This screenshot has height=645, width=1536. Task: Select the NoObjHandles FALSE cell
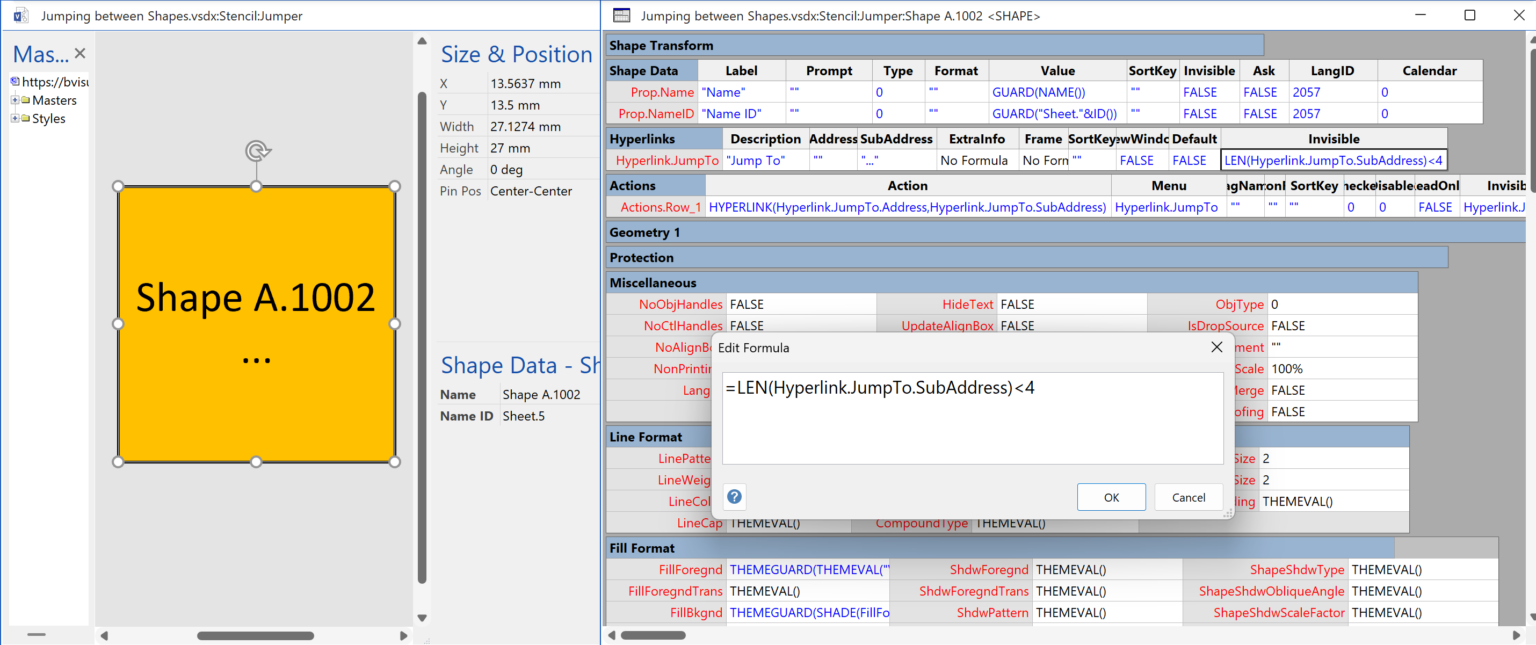coord(800,304)
